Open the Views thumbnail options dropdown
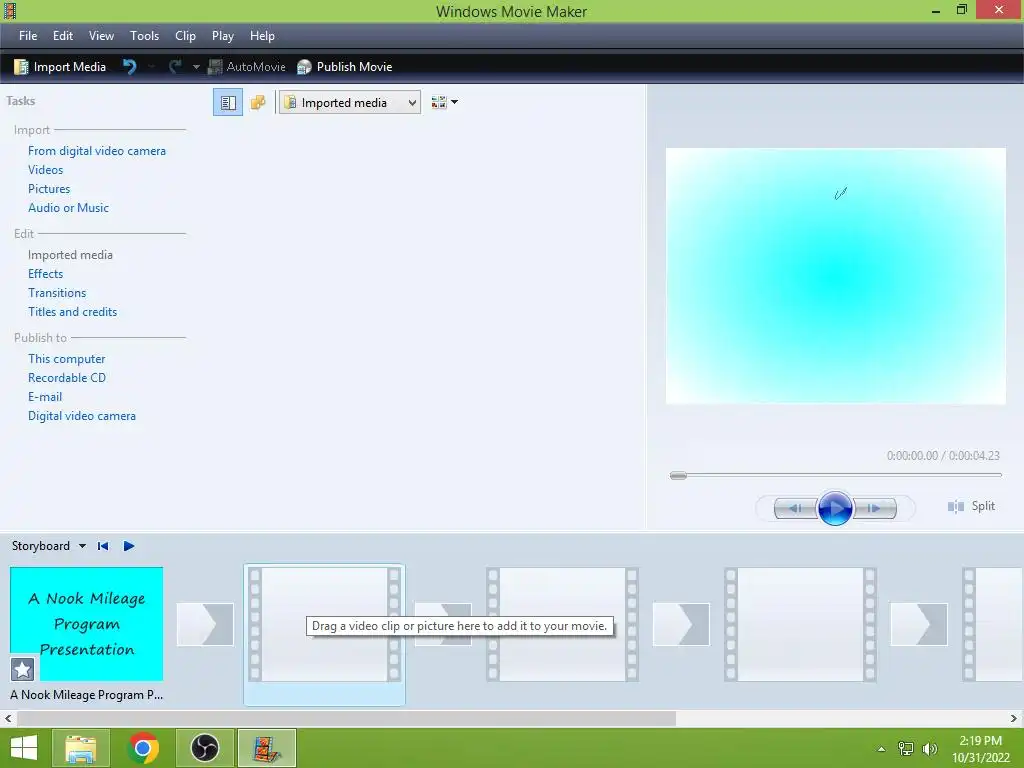This screenshot has width=1024, height=768. [444, 103]
